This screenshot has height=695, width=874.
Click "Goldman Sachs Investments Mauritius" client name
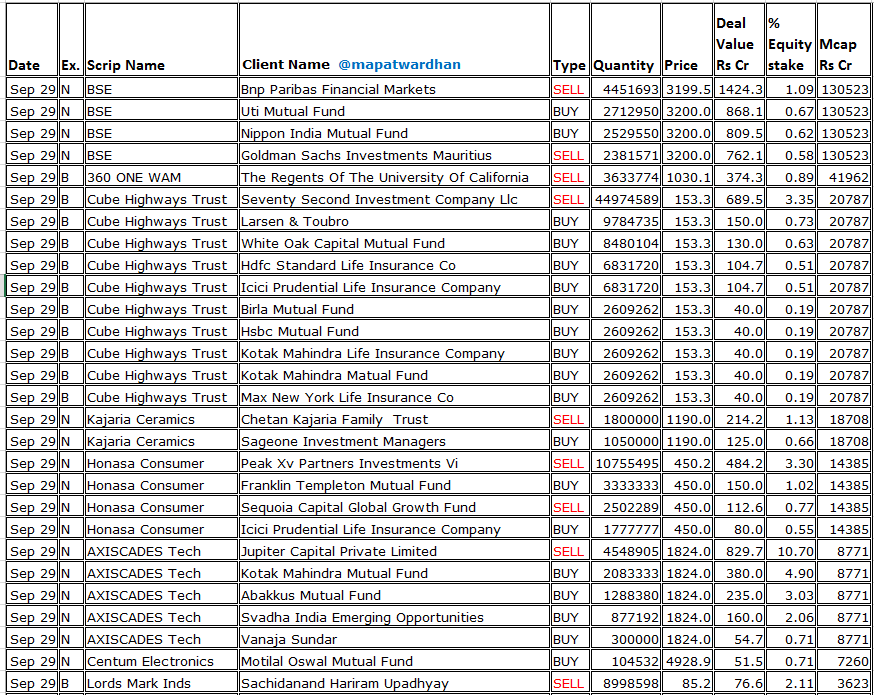pyautogui.click(x=394, y=155)
